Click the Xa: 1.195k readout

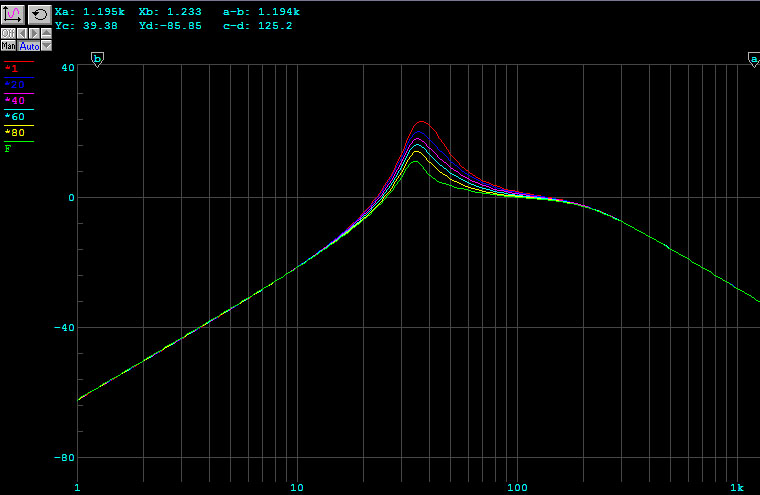click(x=90, y=12)
